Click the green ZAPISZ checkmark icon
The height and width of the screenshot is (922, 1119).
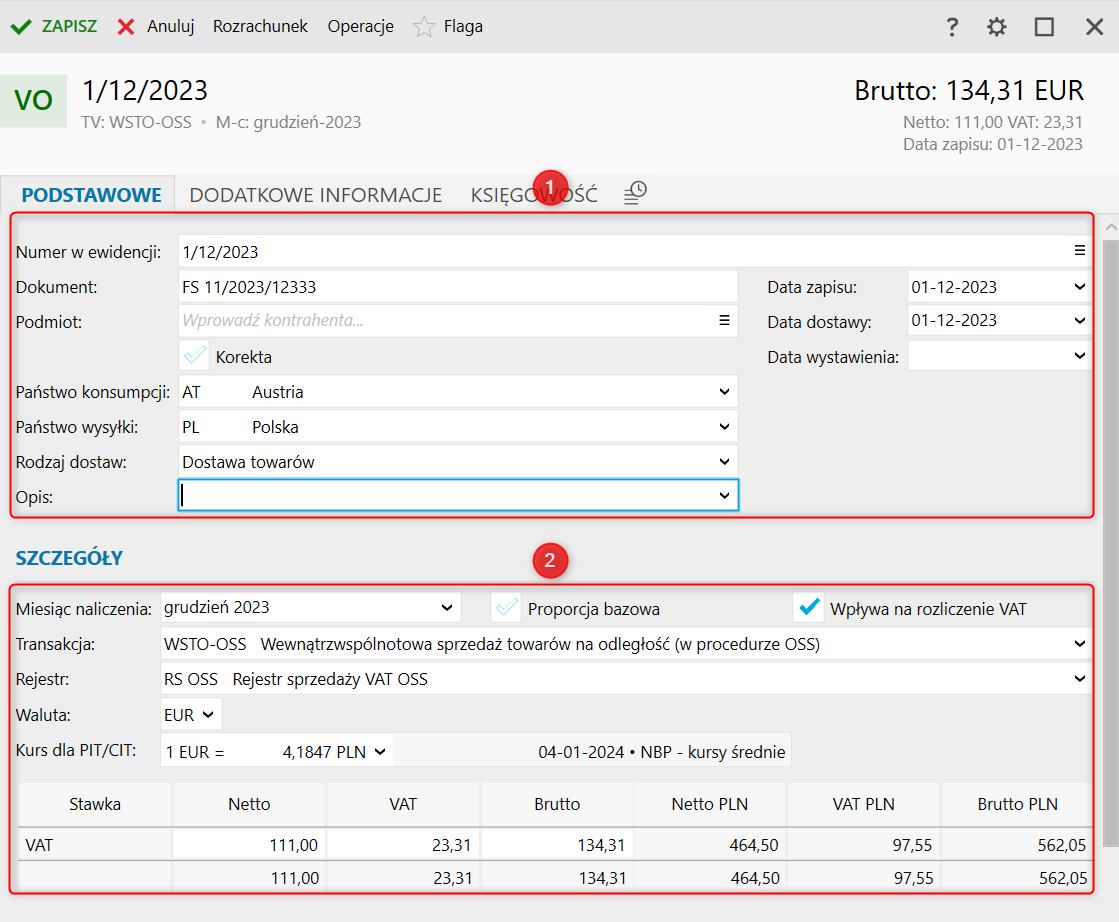[x=21, y=27]
